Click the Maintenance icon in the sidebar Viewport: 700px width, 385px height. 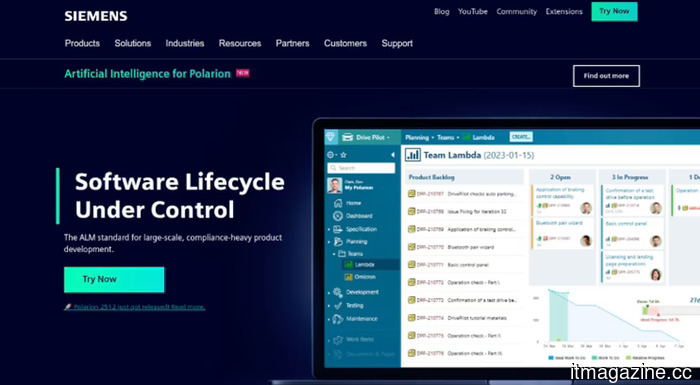[x=338, y=319]
